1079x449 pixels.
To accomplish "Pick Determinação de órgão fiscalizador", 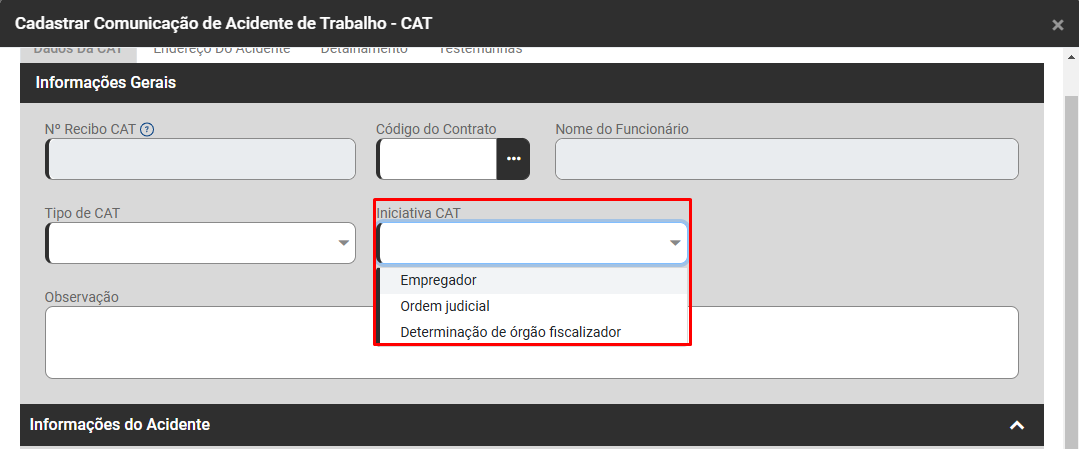I will (x=510, y=332).
